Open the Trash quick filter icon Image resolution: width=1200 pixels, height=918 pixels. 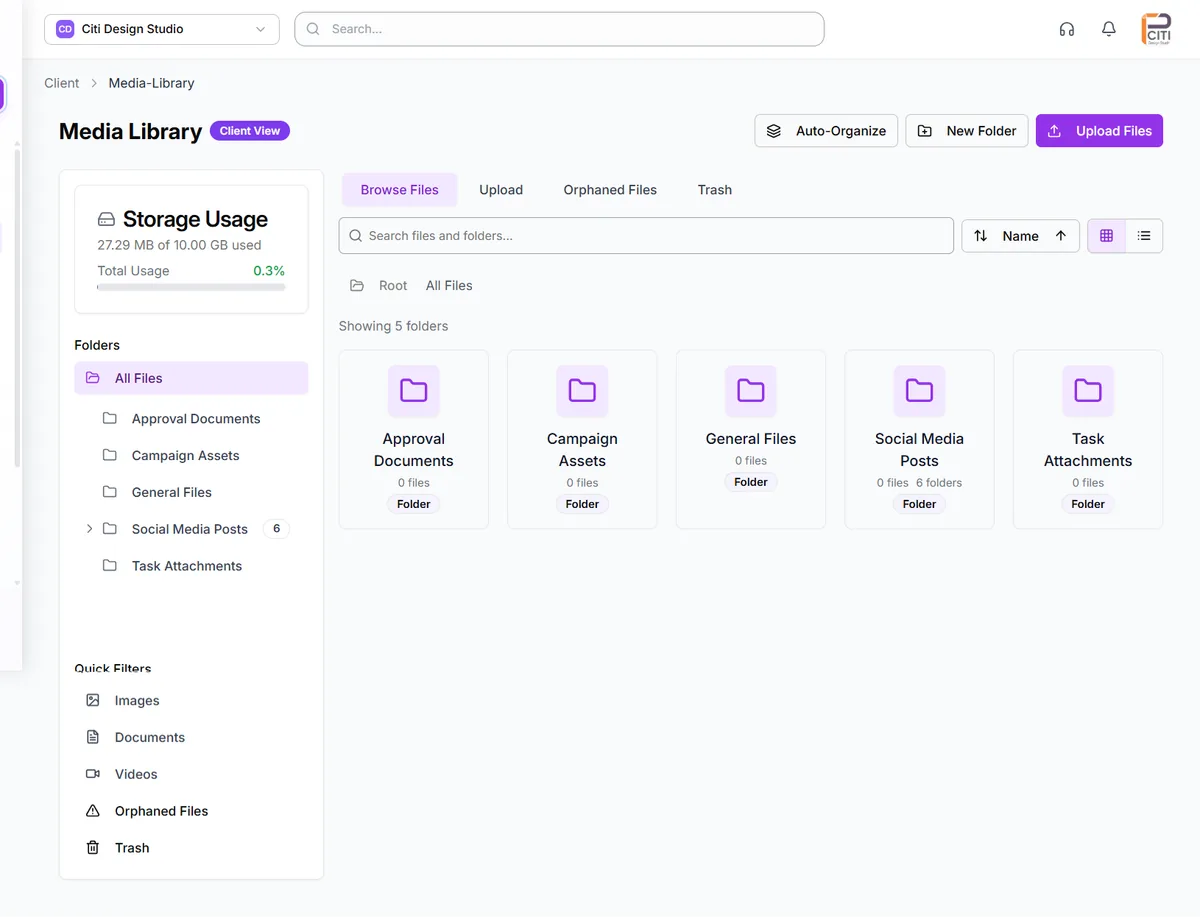tap(93, 847)
